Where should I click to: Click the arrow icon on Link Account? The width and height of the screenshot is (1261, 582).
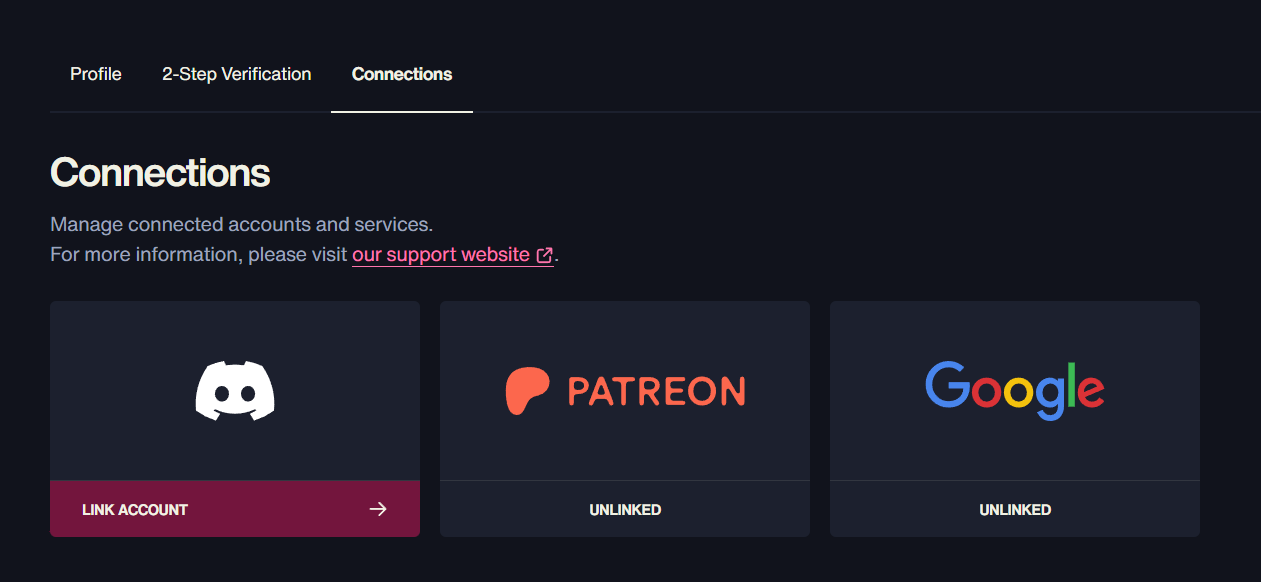(377, 509)
